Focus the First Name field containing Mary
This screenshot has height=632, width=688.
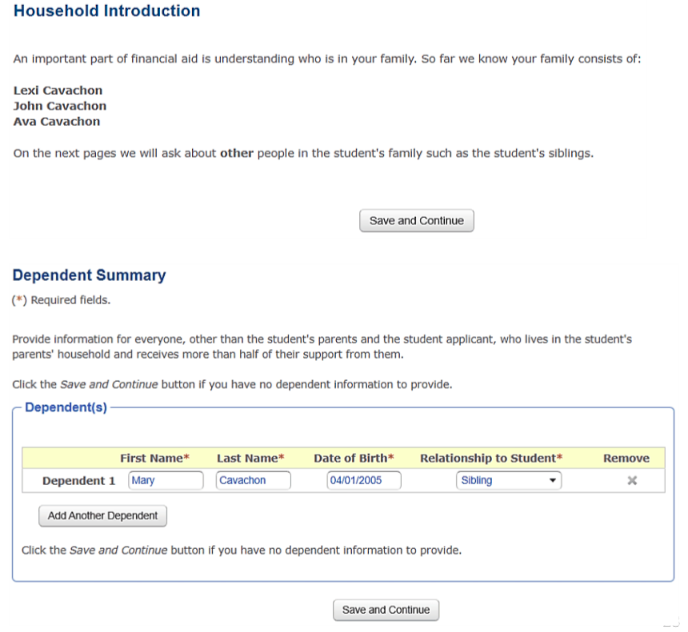[165, 481]
